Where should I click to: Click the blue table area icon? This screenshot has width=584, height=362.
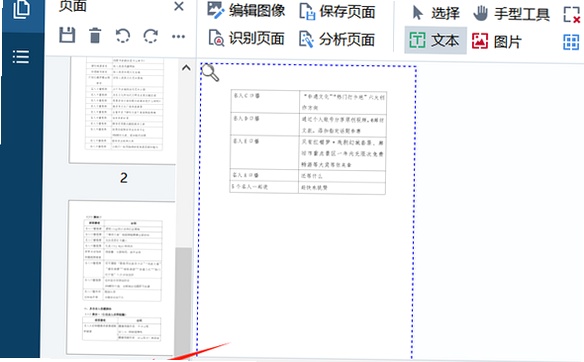571,42
